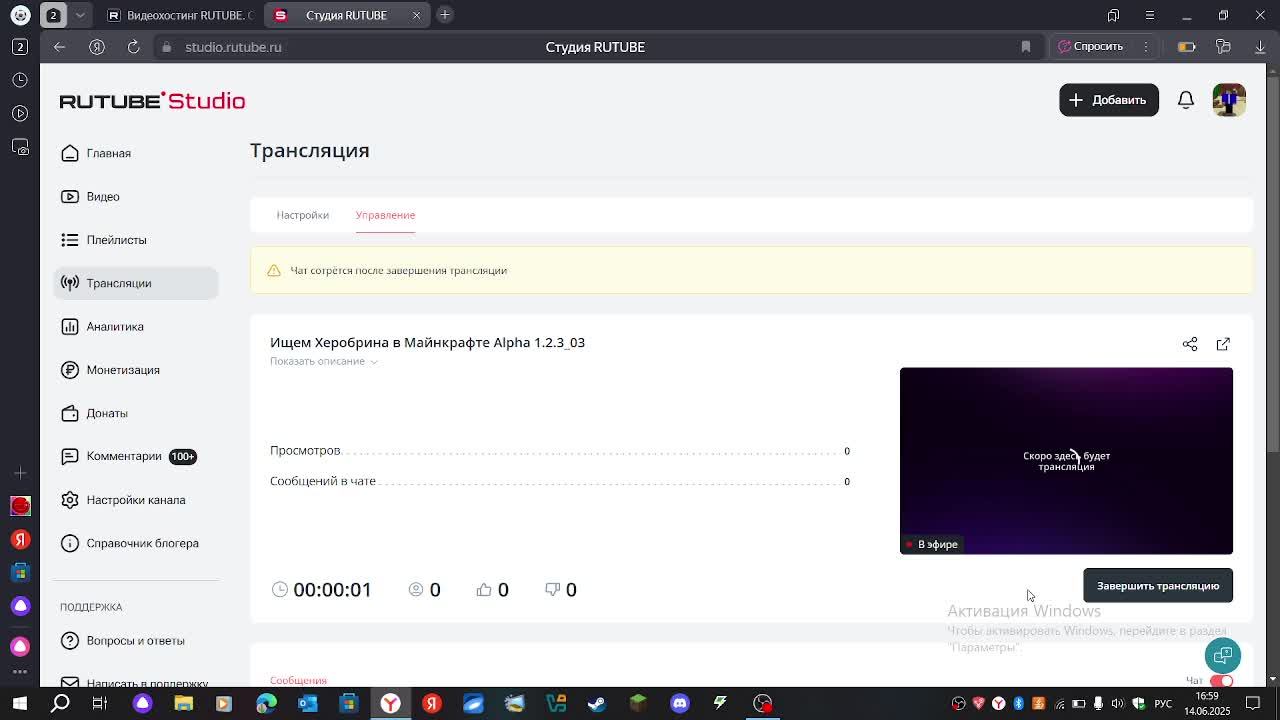The width and height of the screenshot is (1280, 720).
Task: Open Windows search in taskbar
Action: pyautogui.click(x=61, y=703)
